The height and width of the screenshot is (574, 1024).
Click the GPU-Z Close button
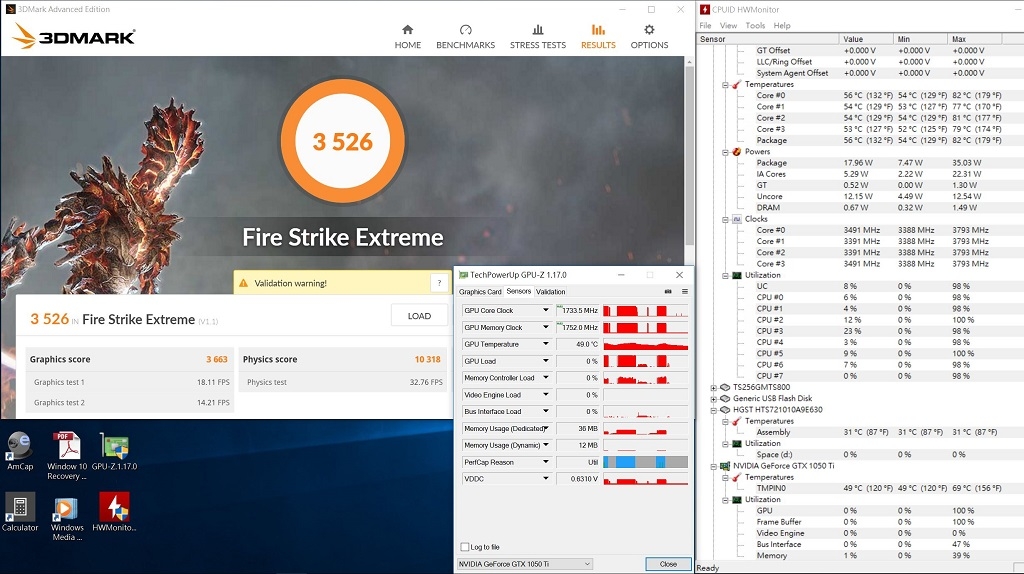click(x=668, y=564)
